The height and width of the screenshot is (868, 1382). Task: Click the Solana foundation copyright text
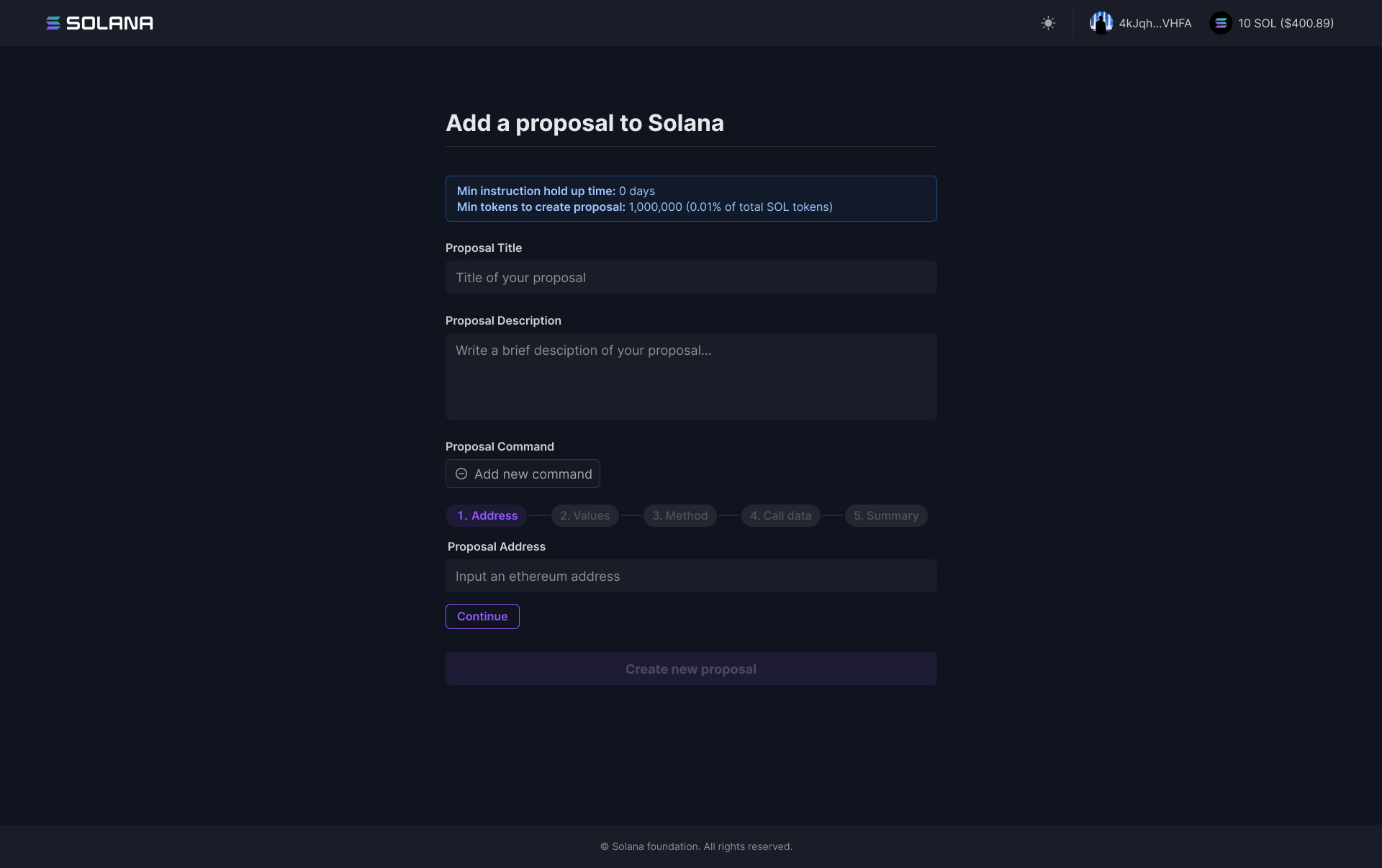(x=696, y=846)
